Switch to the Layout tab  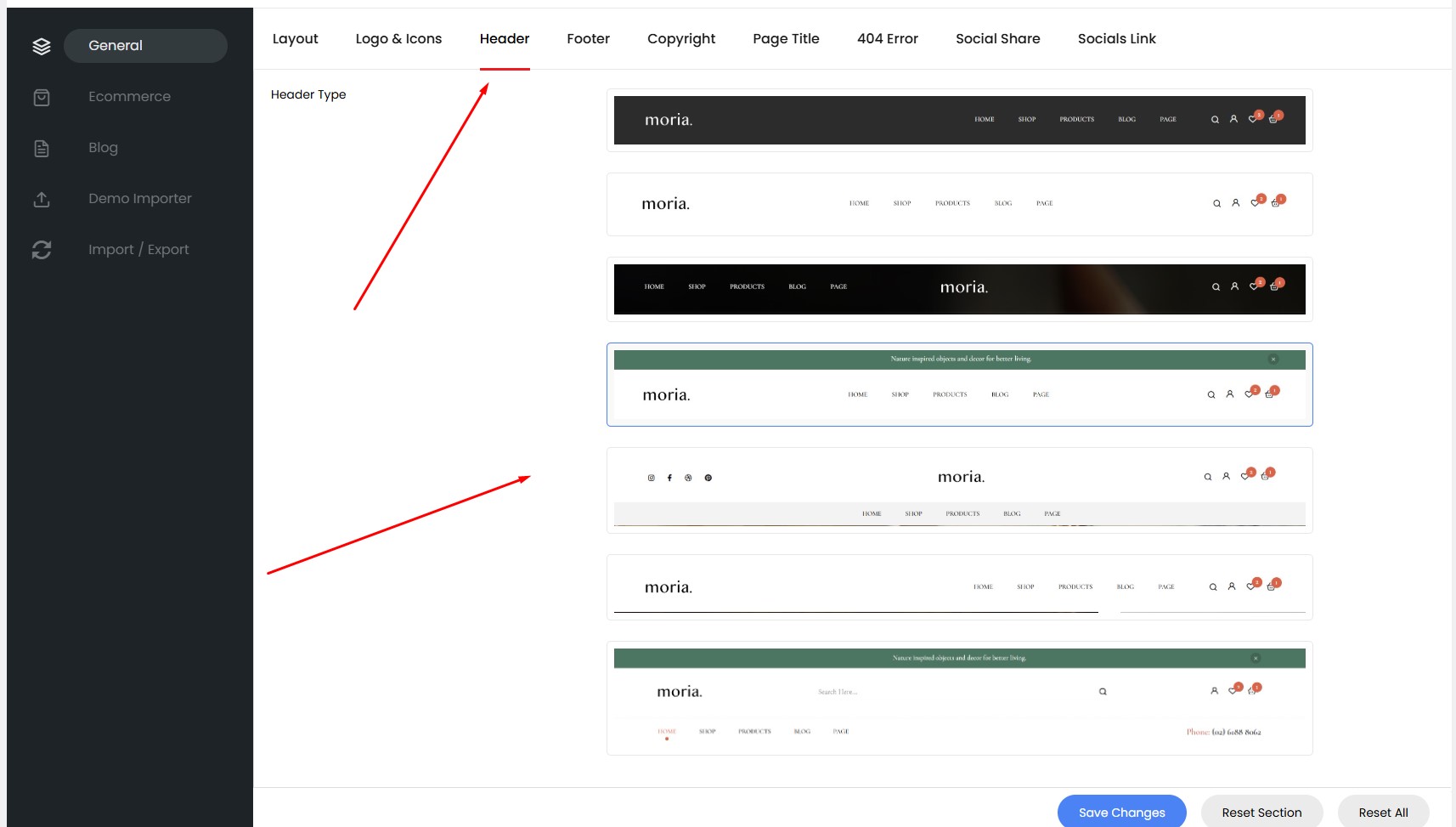tap(295, 39)
